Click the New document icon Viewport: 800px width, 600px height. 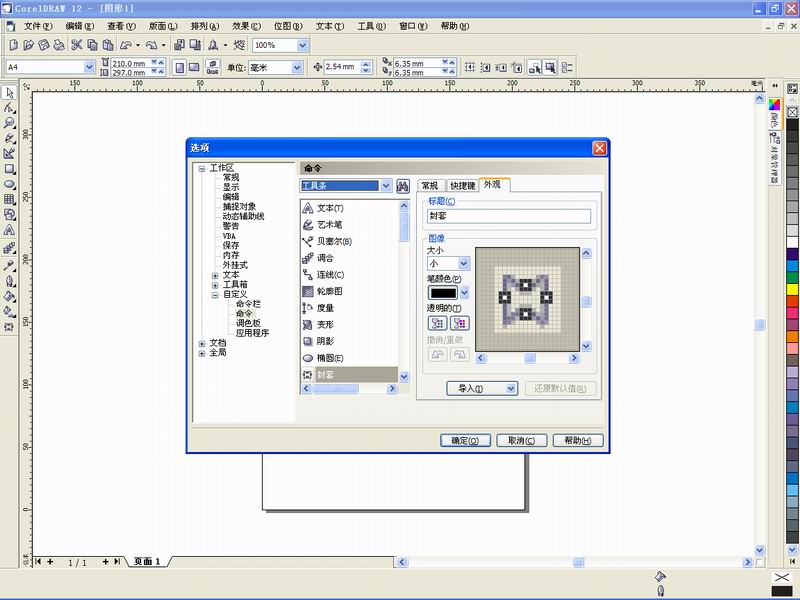click(14, 45)
